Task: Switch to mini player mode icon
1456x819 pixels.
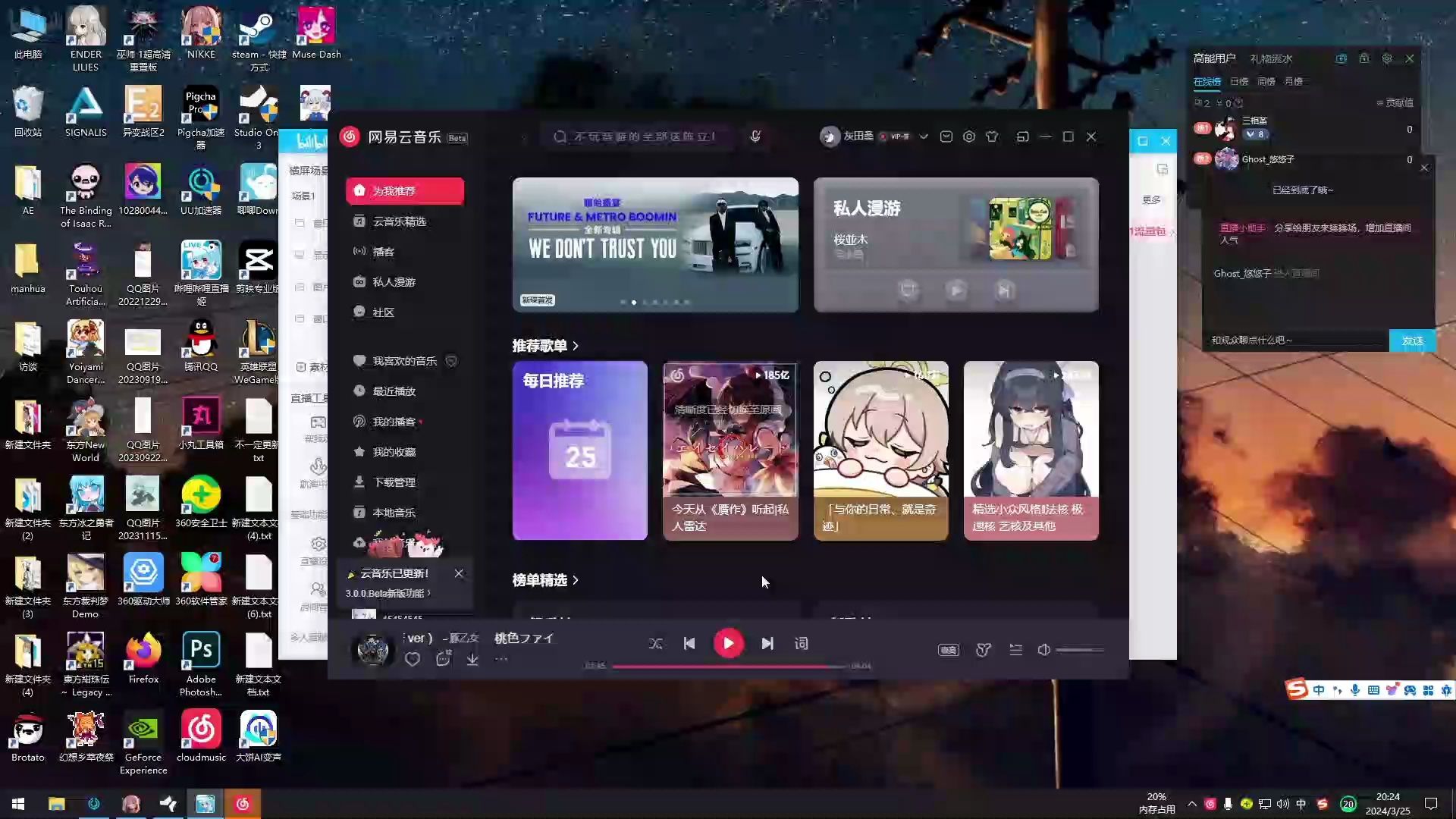Action: (x=1022, y=136)
